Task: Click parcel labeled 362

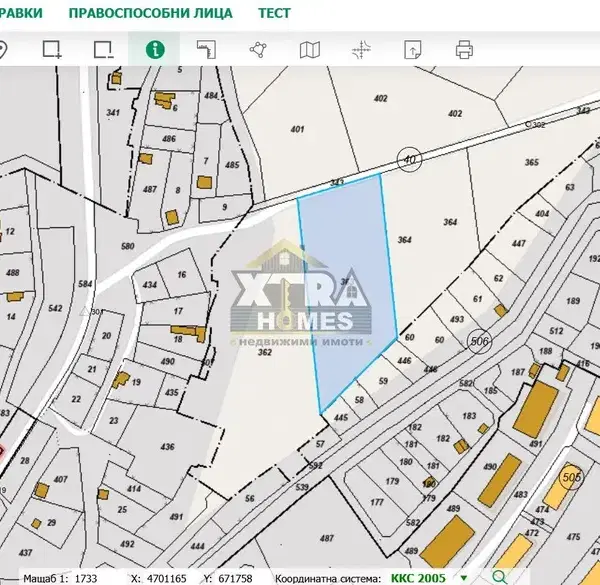Action: click(264, 352)
